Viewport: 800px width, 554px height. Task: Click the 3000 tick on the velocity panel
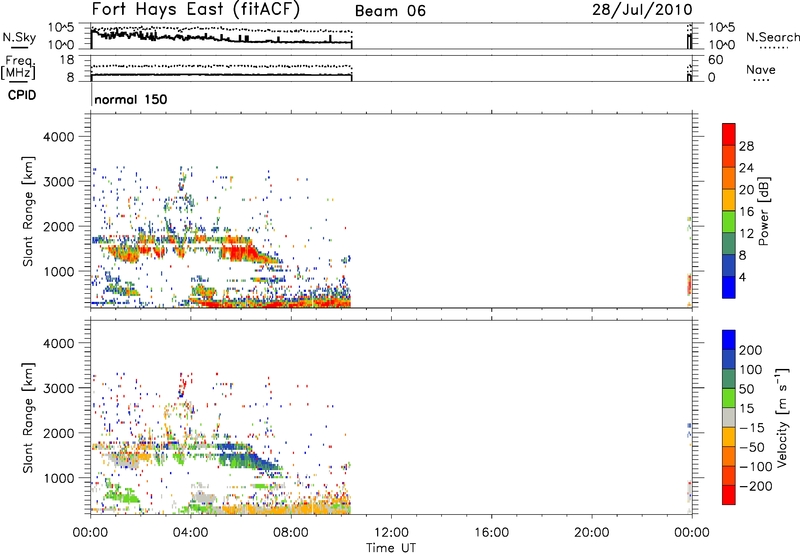pos(58,388)
